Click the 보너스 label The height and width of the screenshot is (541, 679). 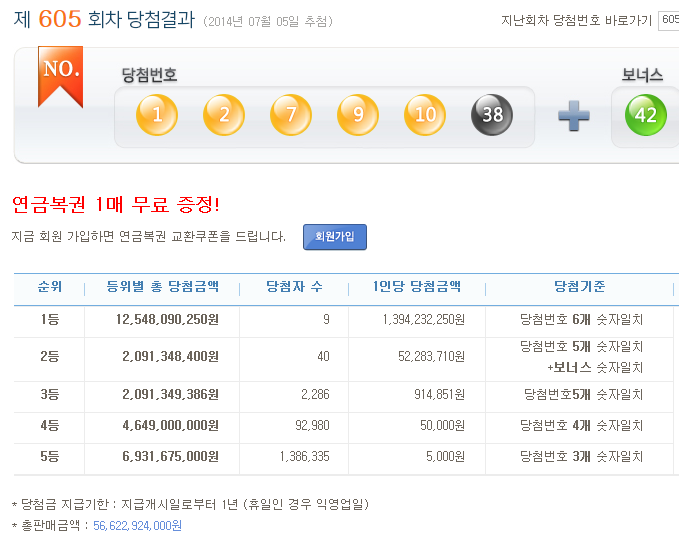point(642,75)
